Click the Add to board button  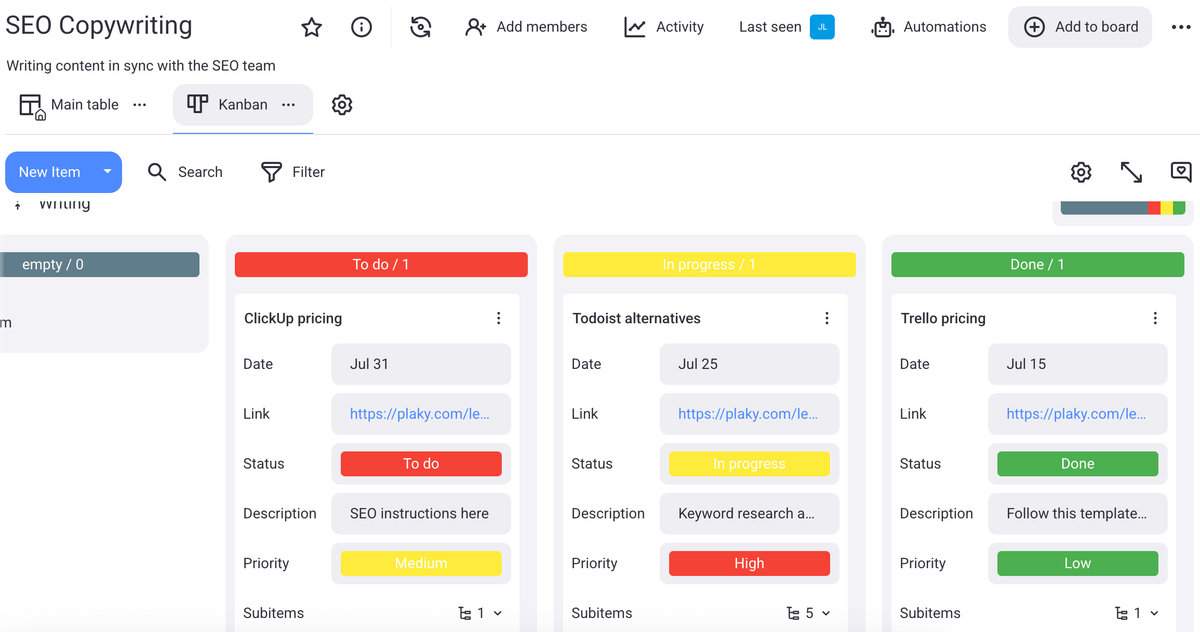tap(1080, 27)
